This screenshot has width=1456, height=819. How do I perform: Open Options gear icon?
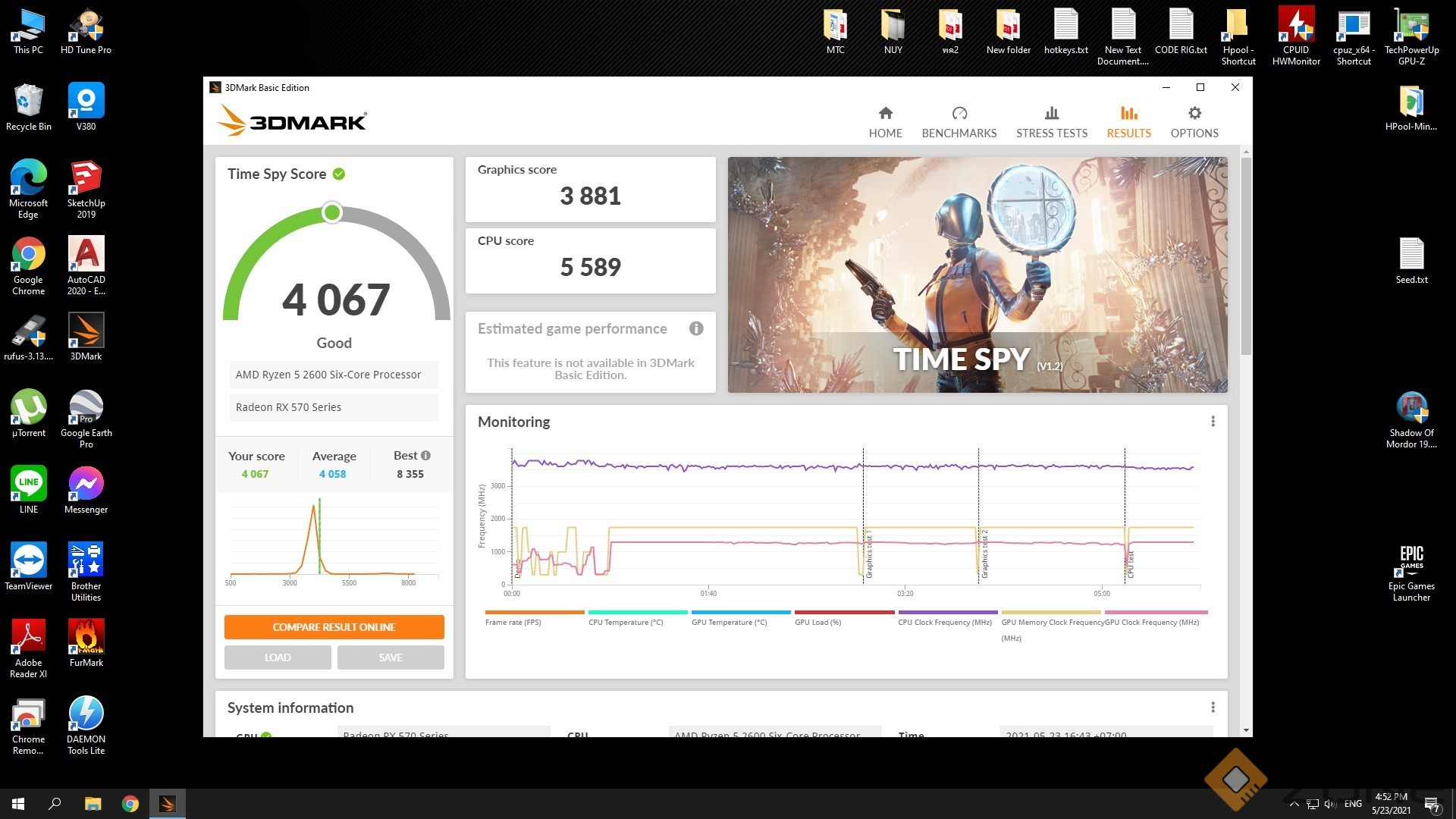(x=1194, y=114)
